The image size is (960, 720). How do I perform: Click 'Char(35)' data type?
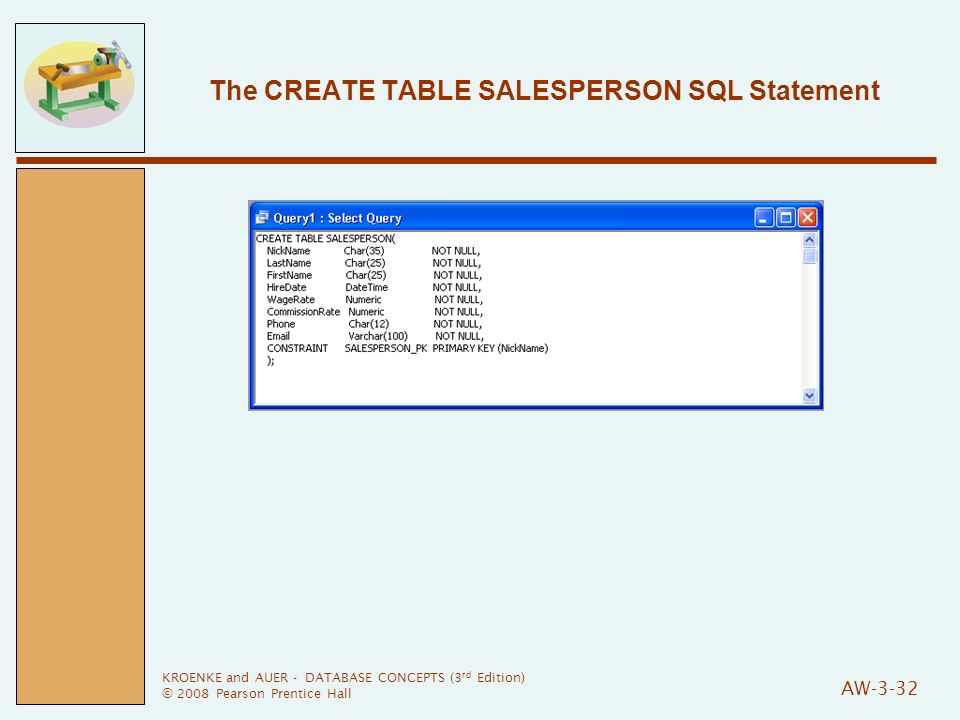(x=364, y=250)
